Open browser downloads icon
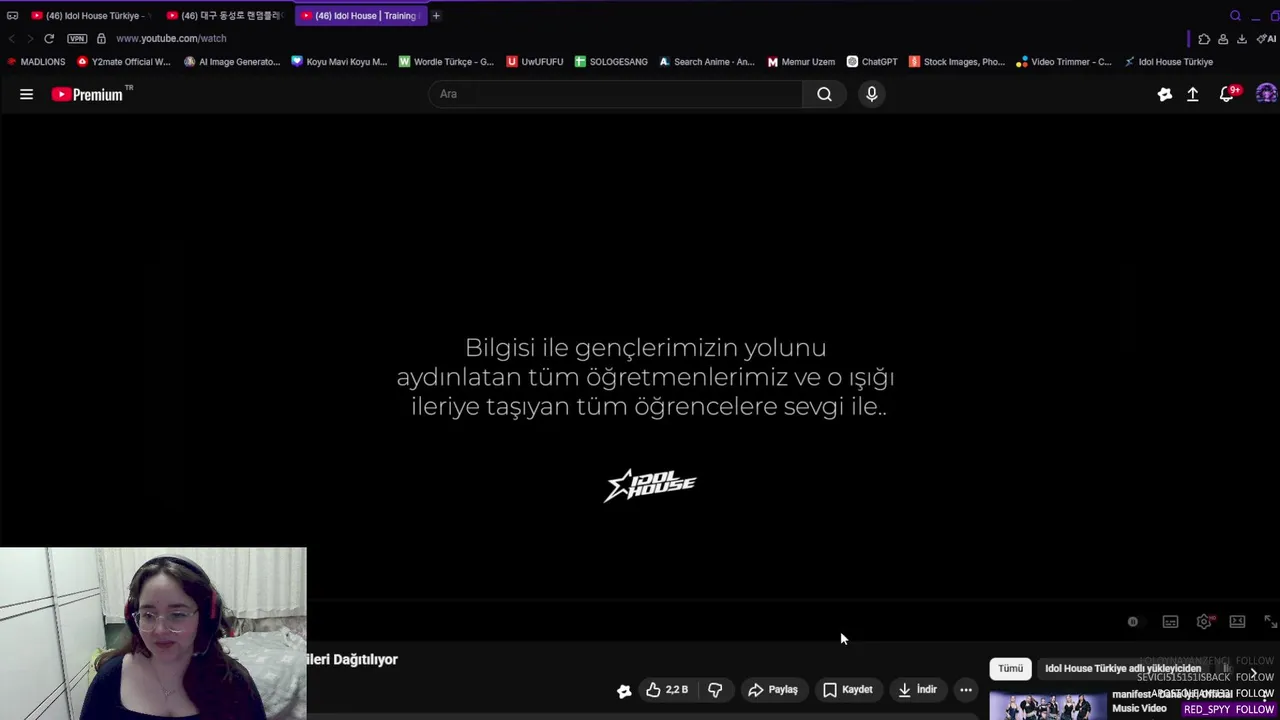 (1242, 39)
